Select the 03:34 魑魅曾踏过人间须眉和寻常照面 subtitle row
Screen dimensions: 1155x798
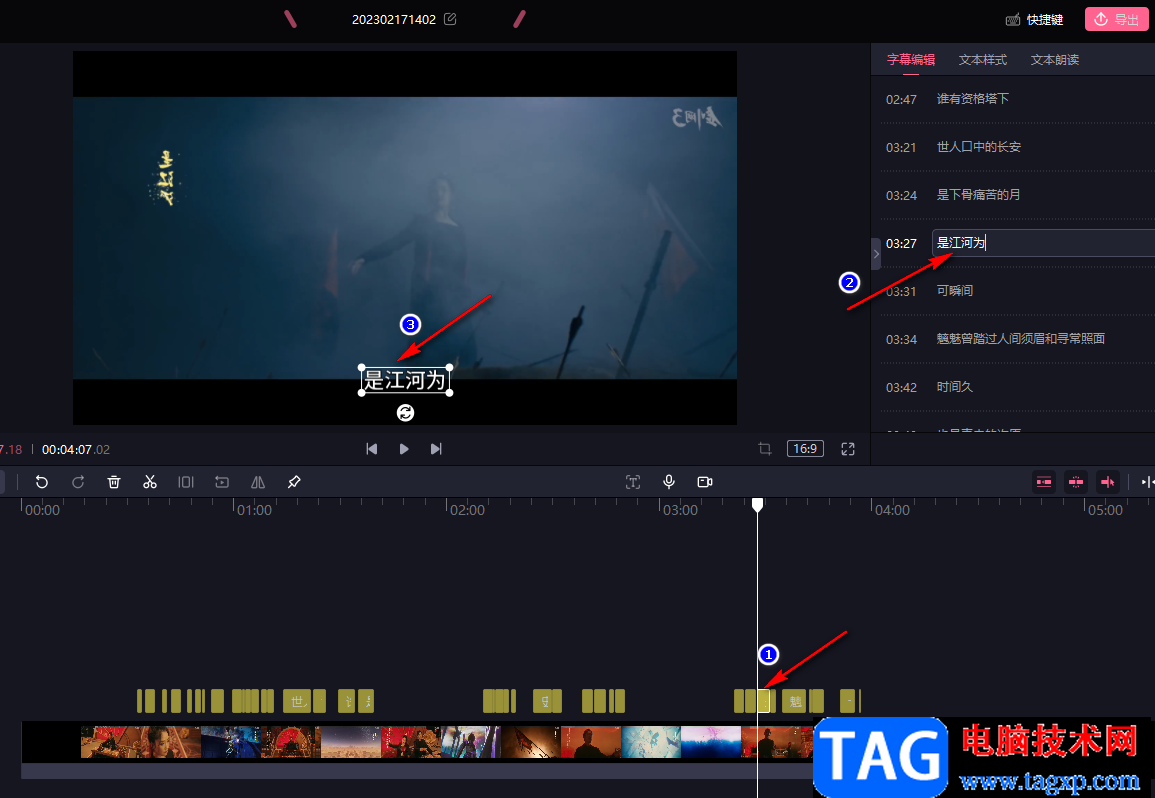[x=1017, y=339]
